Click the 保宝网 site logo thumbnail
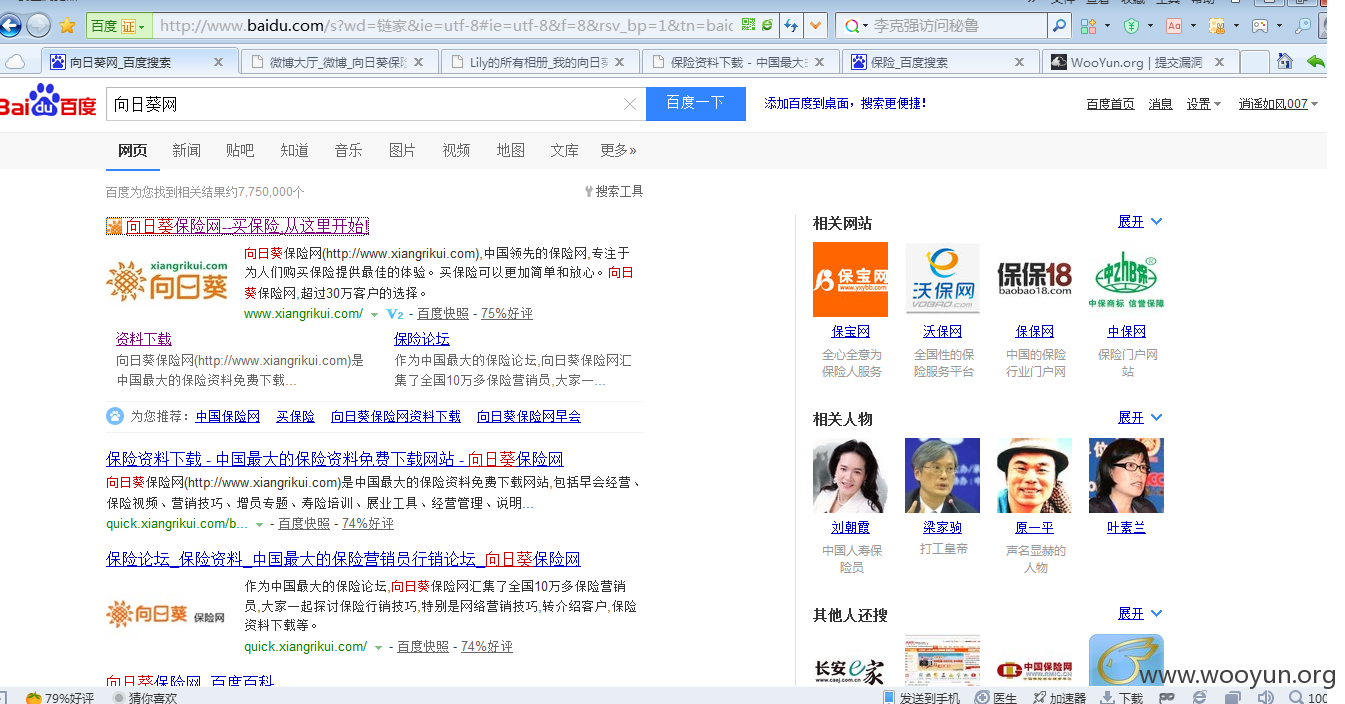Image resolution: width=1345 pixels, height=704 pixels. [850, 279]
